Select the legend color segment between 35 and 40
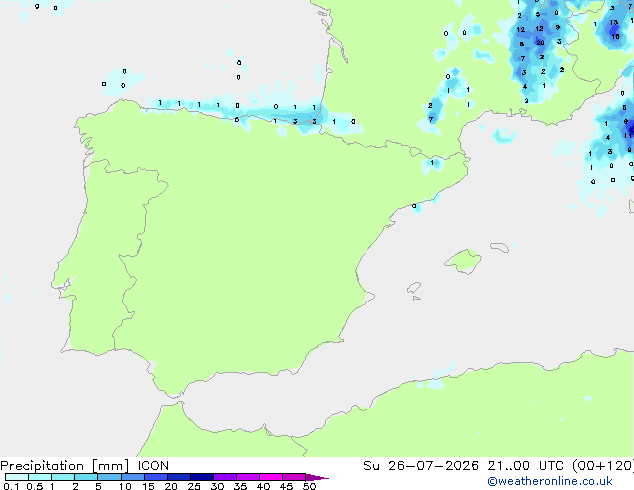The image size is (634, 490). coord(248,477)
